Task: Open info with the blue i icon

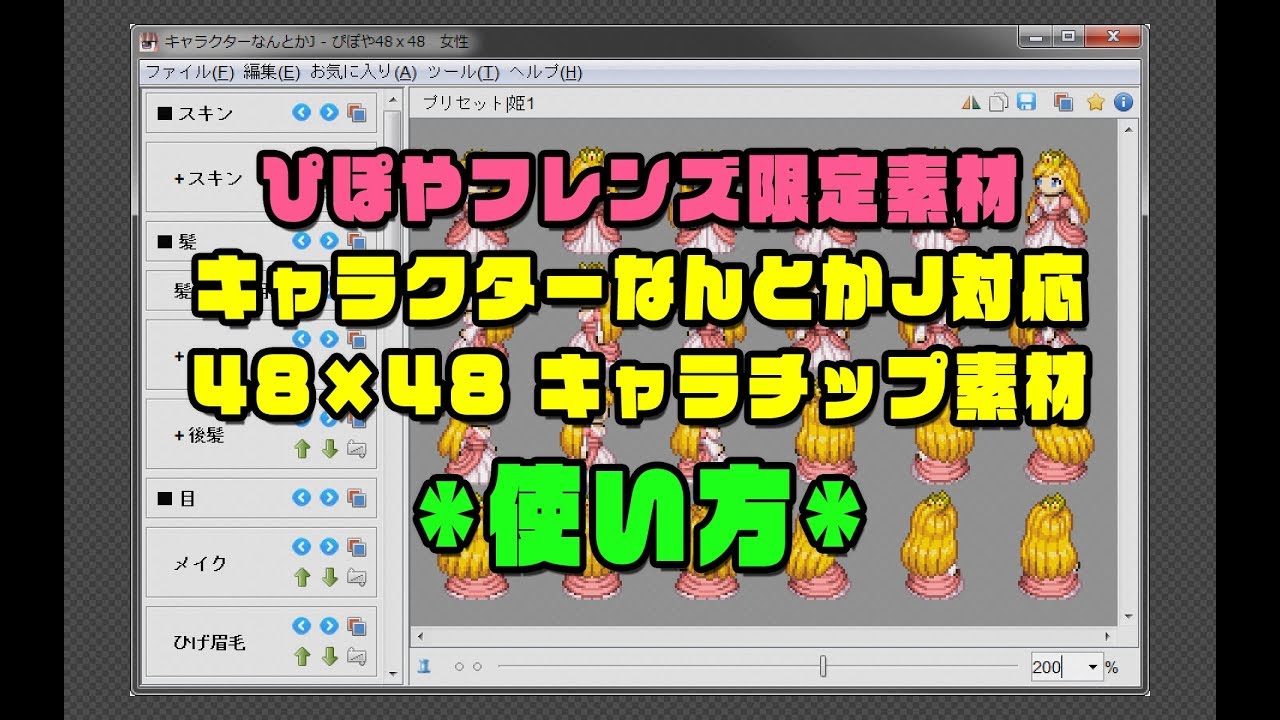Action: (1122, 102)
